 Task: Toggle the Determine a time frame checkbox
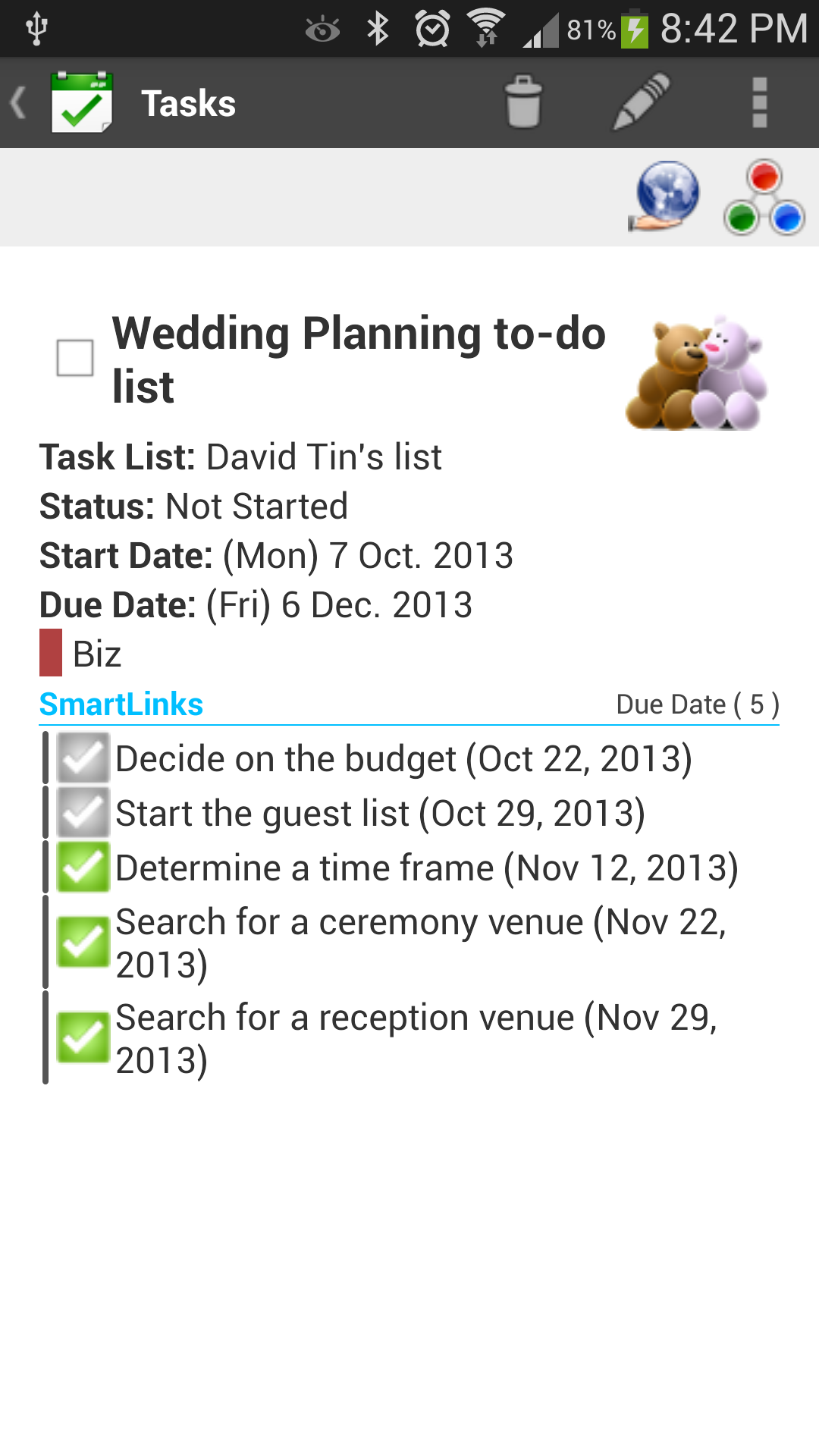(83, 867)
